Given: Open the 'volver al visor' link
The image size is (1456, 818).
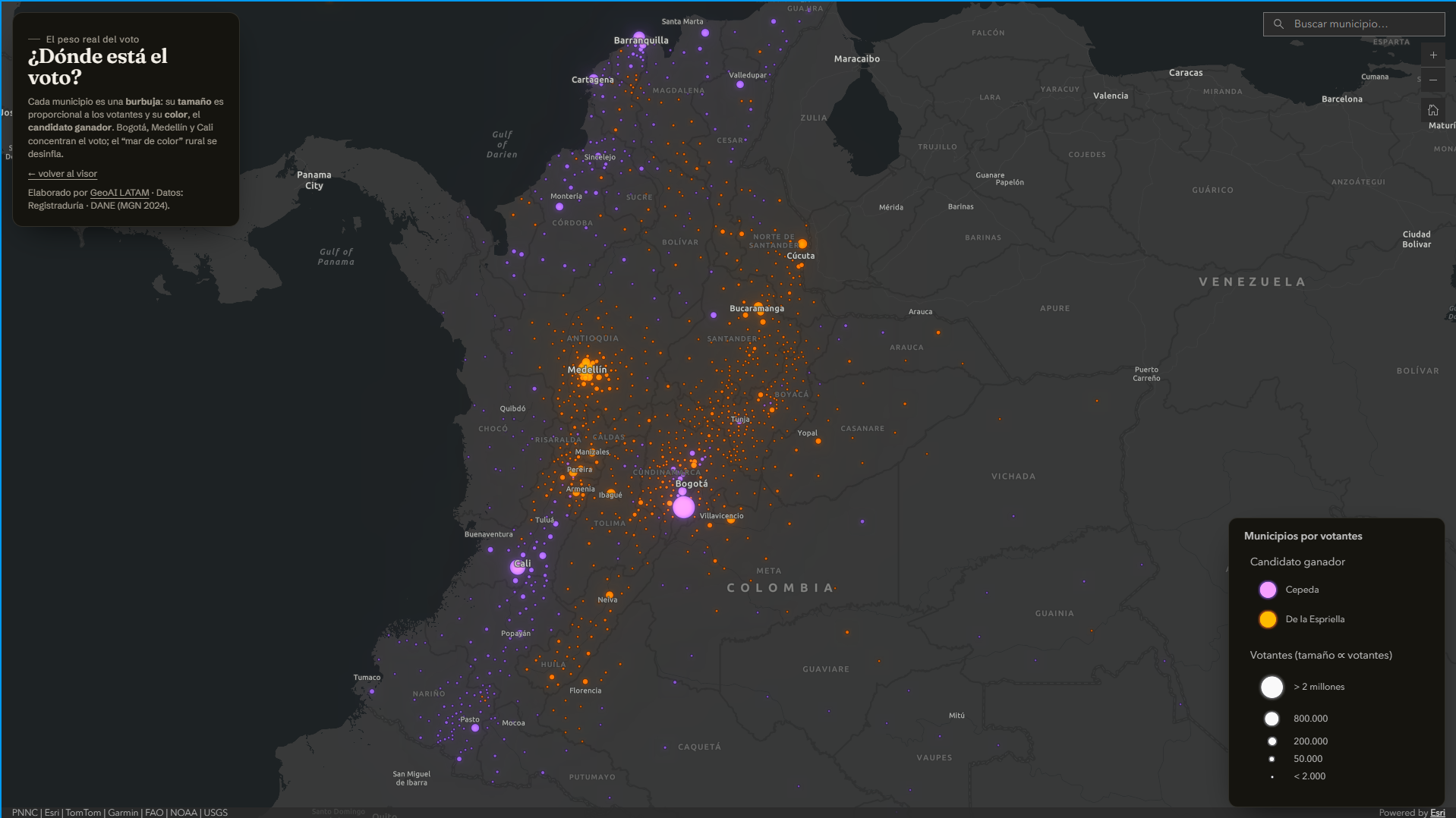Looking at the screenshot, I should tap(62, 174).
